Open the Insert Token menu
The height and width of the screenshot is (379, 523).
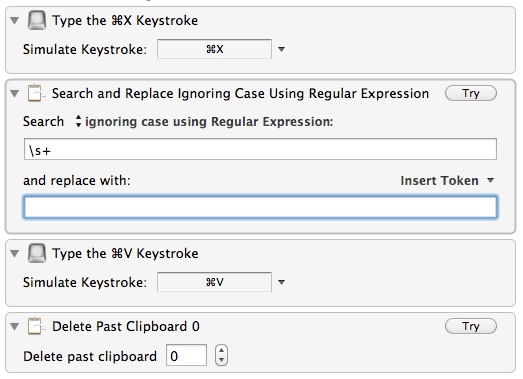point(447,180)
